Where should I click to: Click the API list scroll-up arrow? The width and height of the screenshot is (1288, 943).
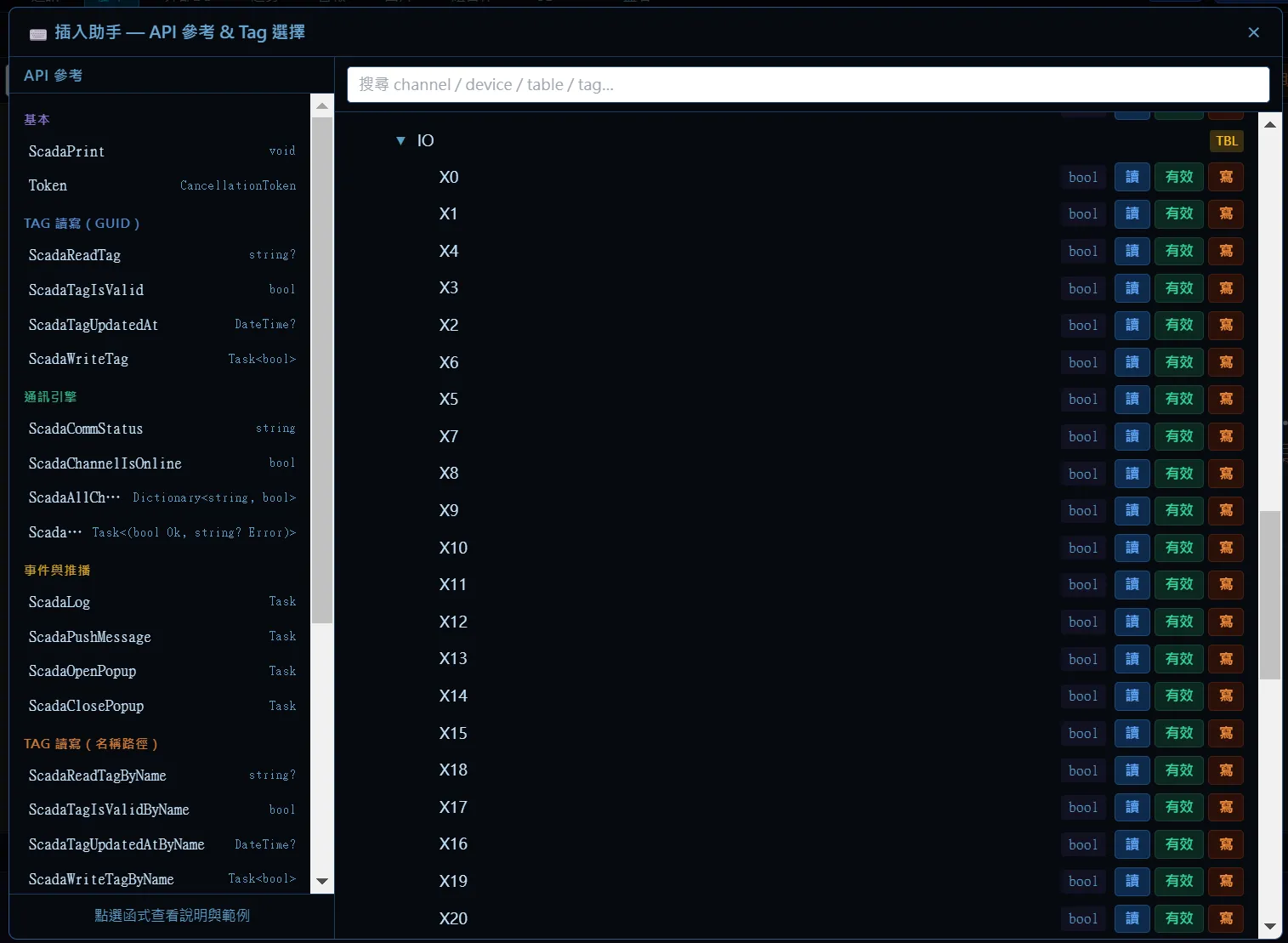(x=321, y=105)
